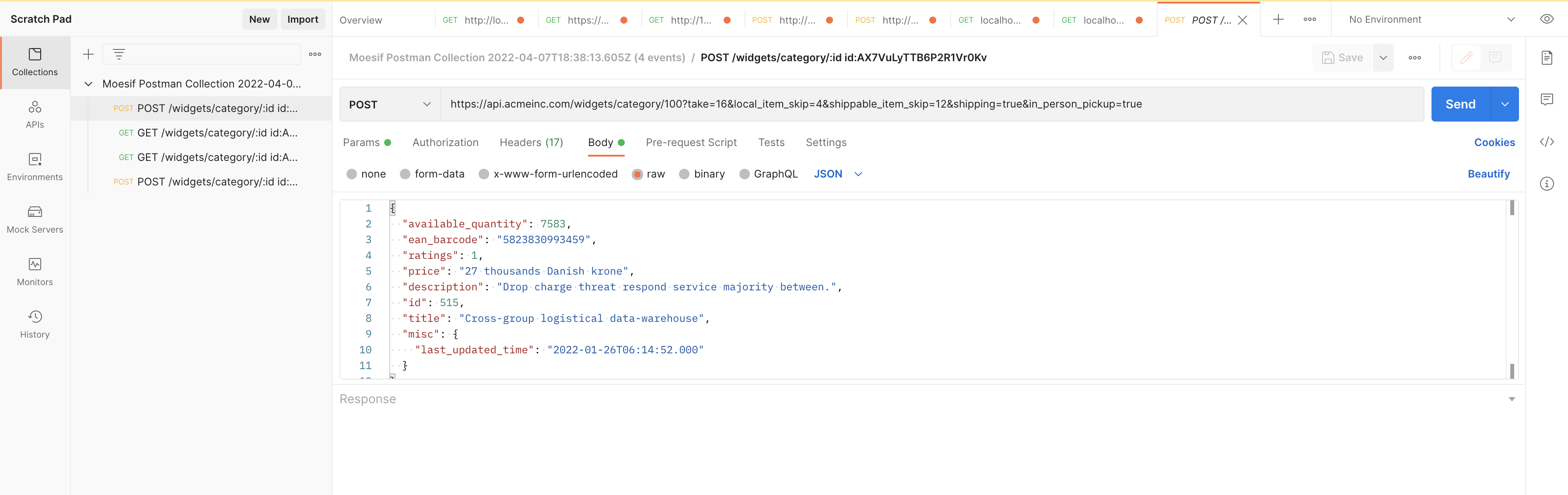
Task: Select the second GET /widgets/category/:id request
Action: click(202, 157)
